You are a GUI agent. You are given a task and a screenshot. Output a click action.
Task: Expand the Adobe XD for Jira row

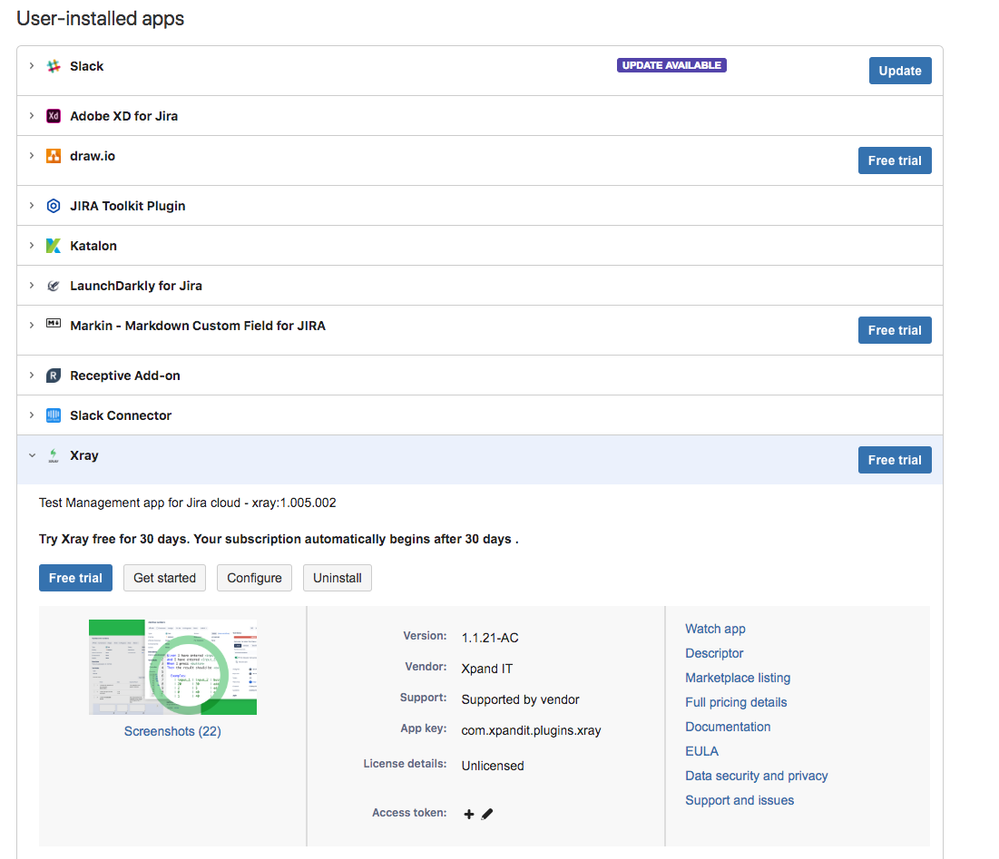(x=31, y=115)
